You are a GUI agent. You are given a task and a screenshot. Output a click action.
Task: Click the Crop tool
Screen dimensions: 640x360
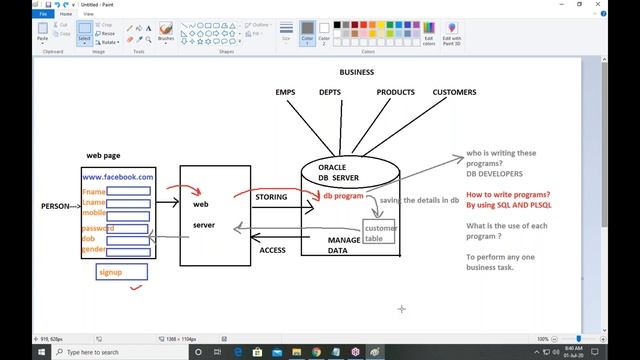point(104,25)
